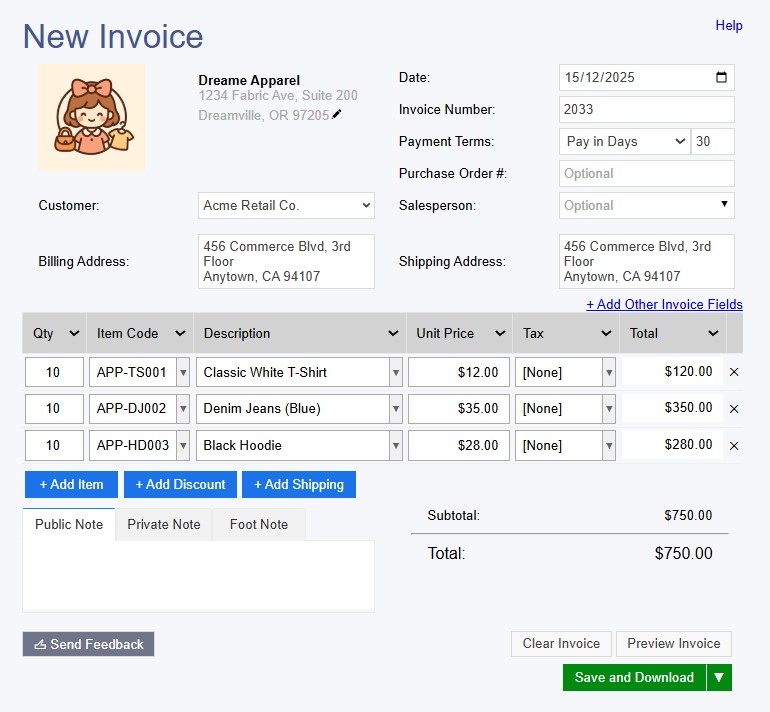This screenshot has height=712, width=770.
Task: Remove the Classic White T-Shirt line item
Action: 734,372
